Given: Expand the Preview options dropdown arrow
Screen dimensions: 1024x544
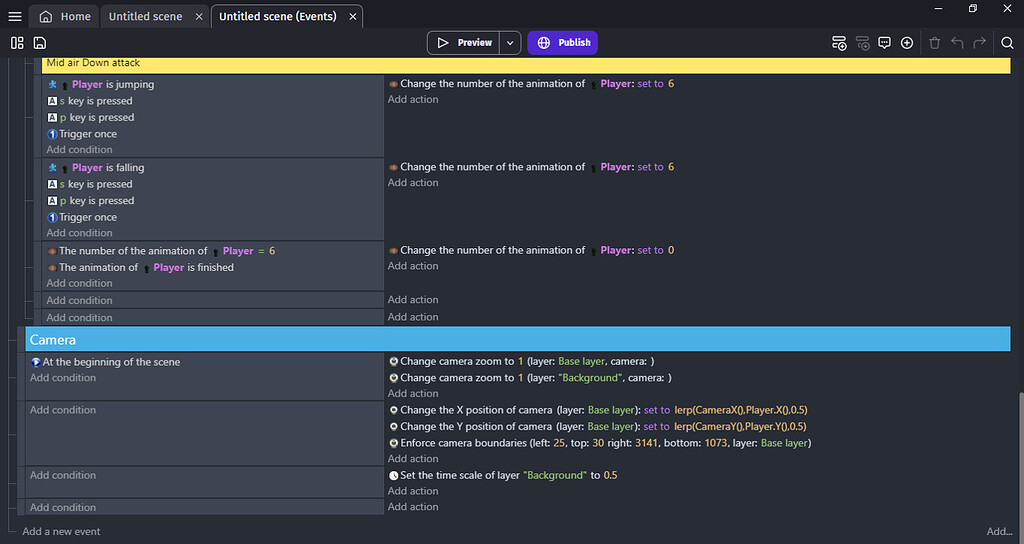Looking at the screenshot, I should pos(511,43).
